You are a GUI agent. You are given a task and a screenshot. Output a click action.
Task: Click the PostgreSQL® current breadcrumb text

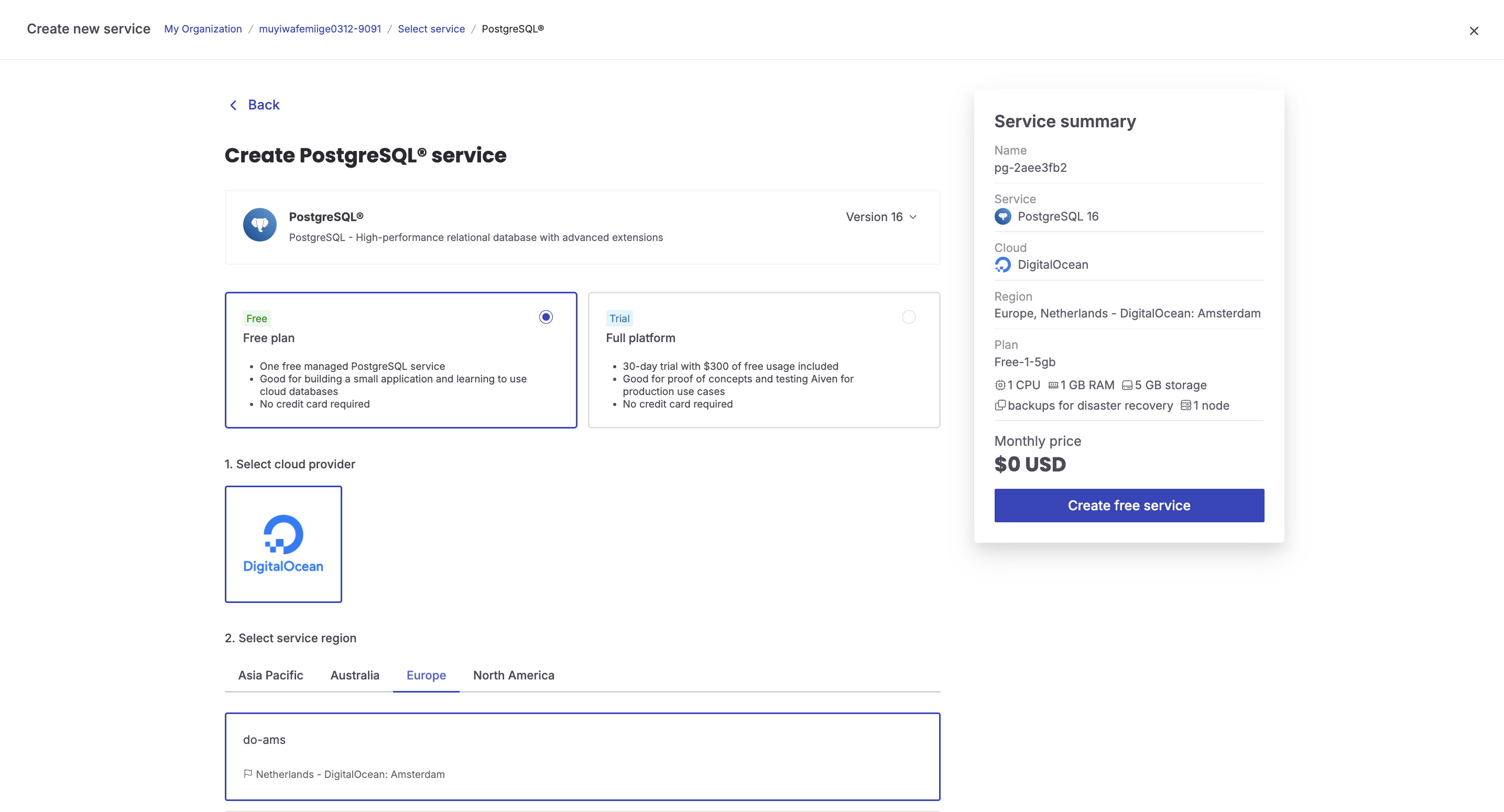pos(513,29)
